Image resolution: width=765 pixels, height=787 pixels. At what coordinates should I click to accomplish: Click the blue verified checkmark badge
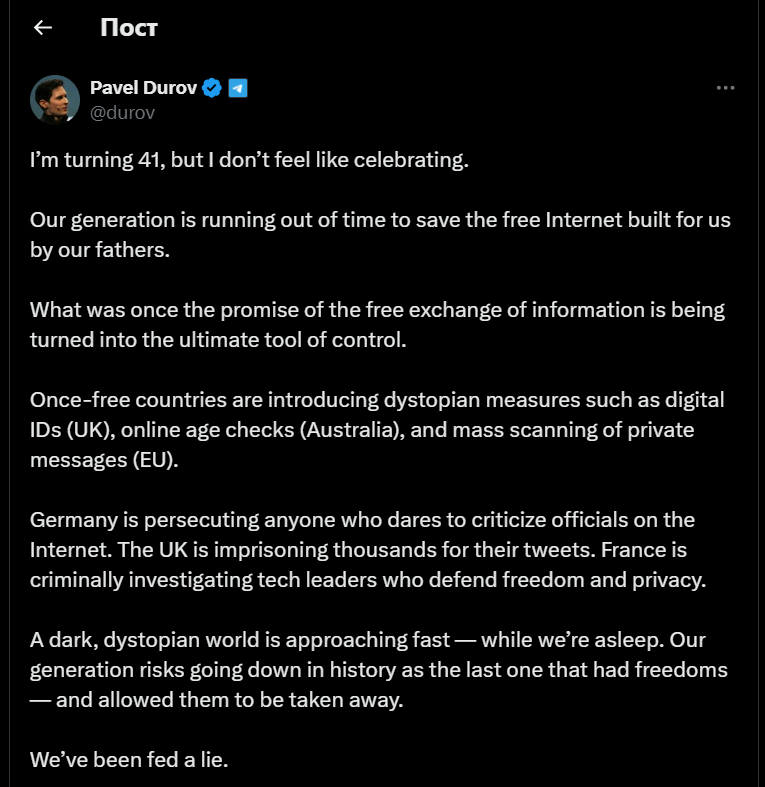tap(212, 88)
